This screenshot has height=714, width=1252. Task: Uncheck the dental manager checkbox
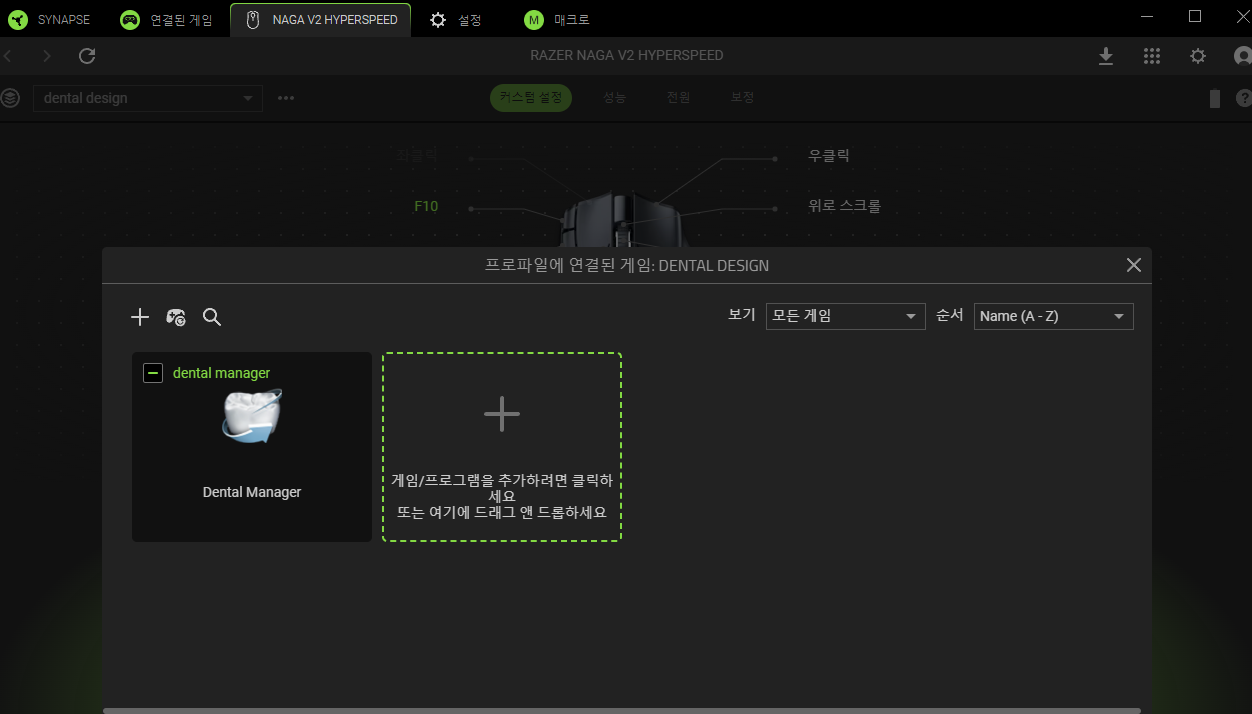[152, 373]
